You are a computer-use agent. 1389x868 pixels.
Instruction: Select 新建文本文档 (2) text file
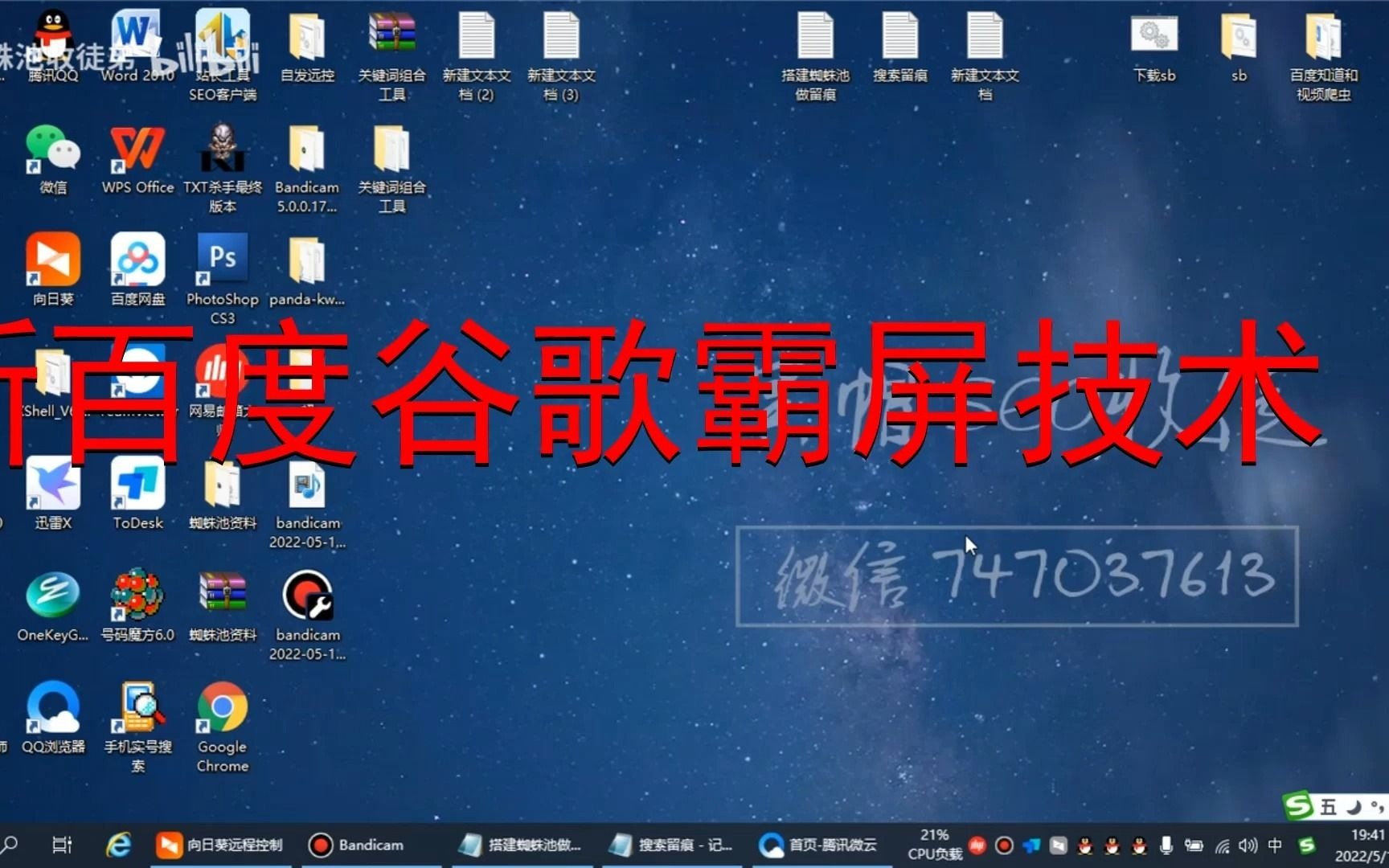tap(477, 55)
